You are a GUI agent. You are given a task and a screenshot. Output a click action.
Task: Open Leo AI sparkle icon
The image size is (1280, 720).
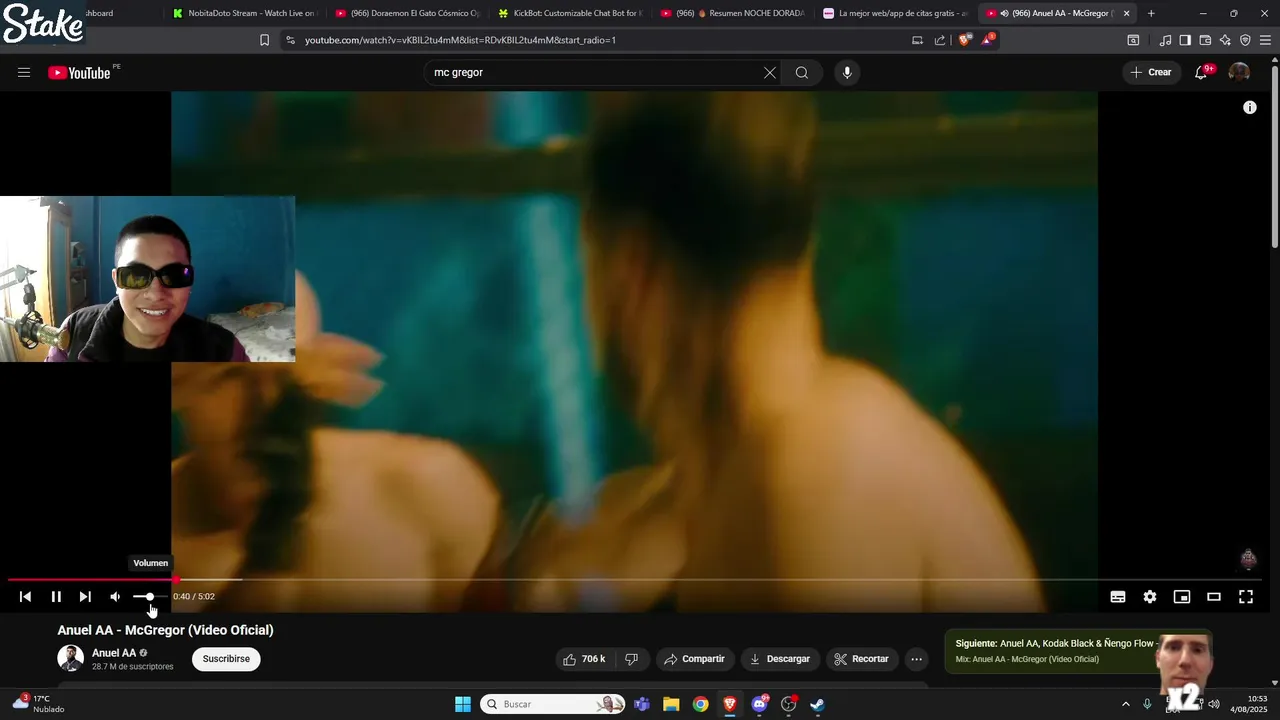coord(1225,40)
